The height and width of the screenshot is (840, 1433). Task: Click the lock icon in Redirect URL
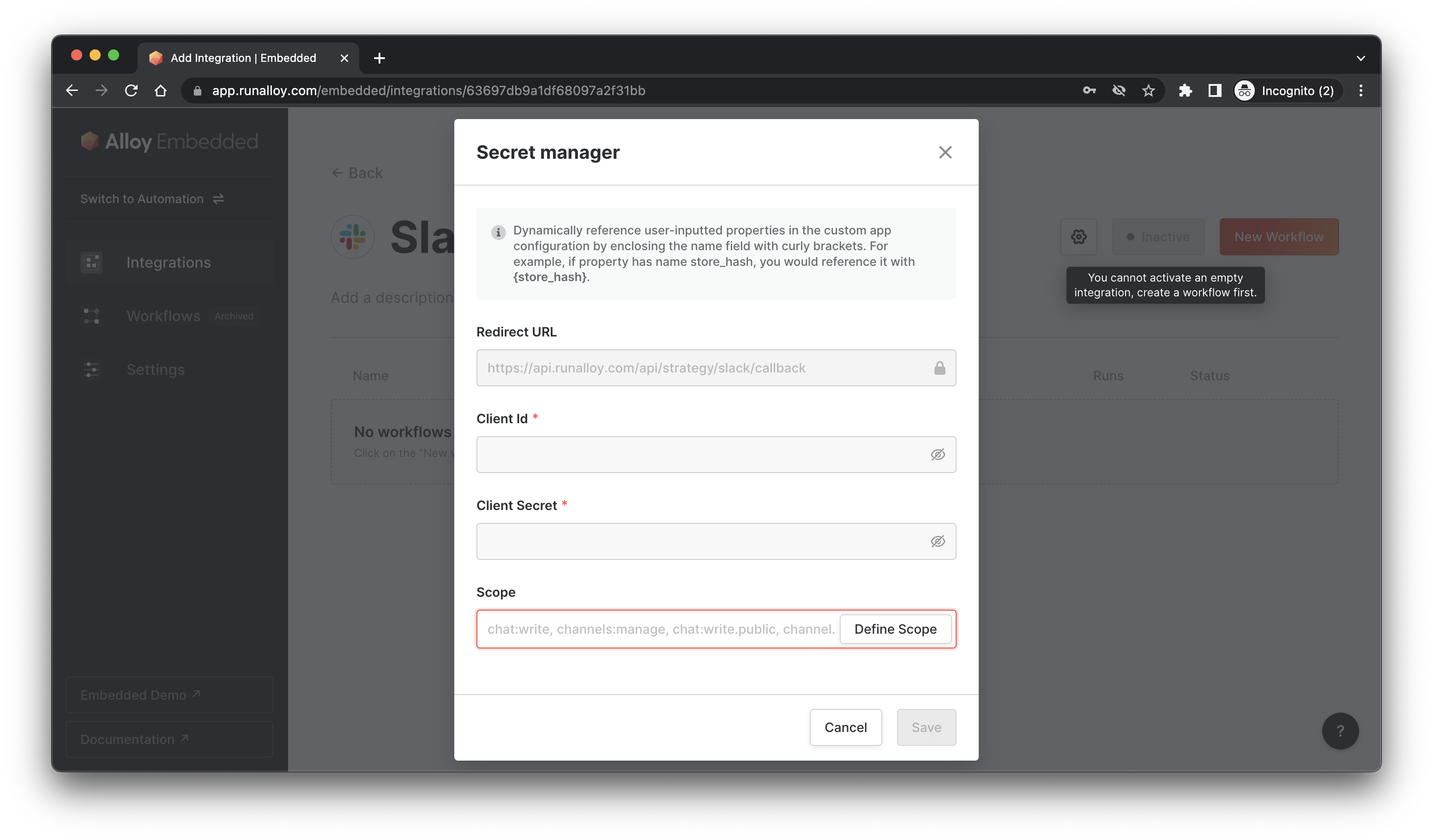939,368
